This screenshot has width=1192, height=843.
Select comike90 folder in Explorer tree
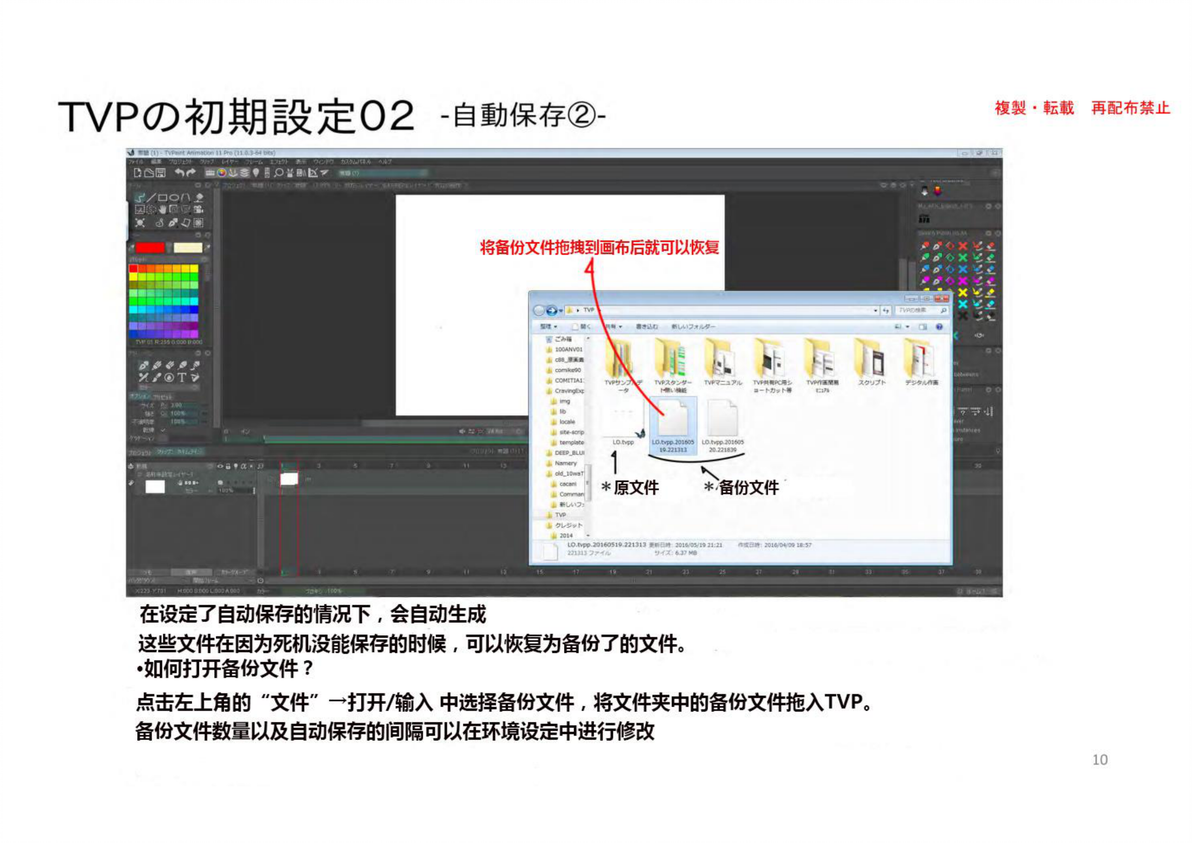coord(563,370)
